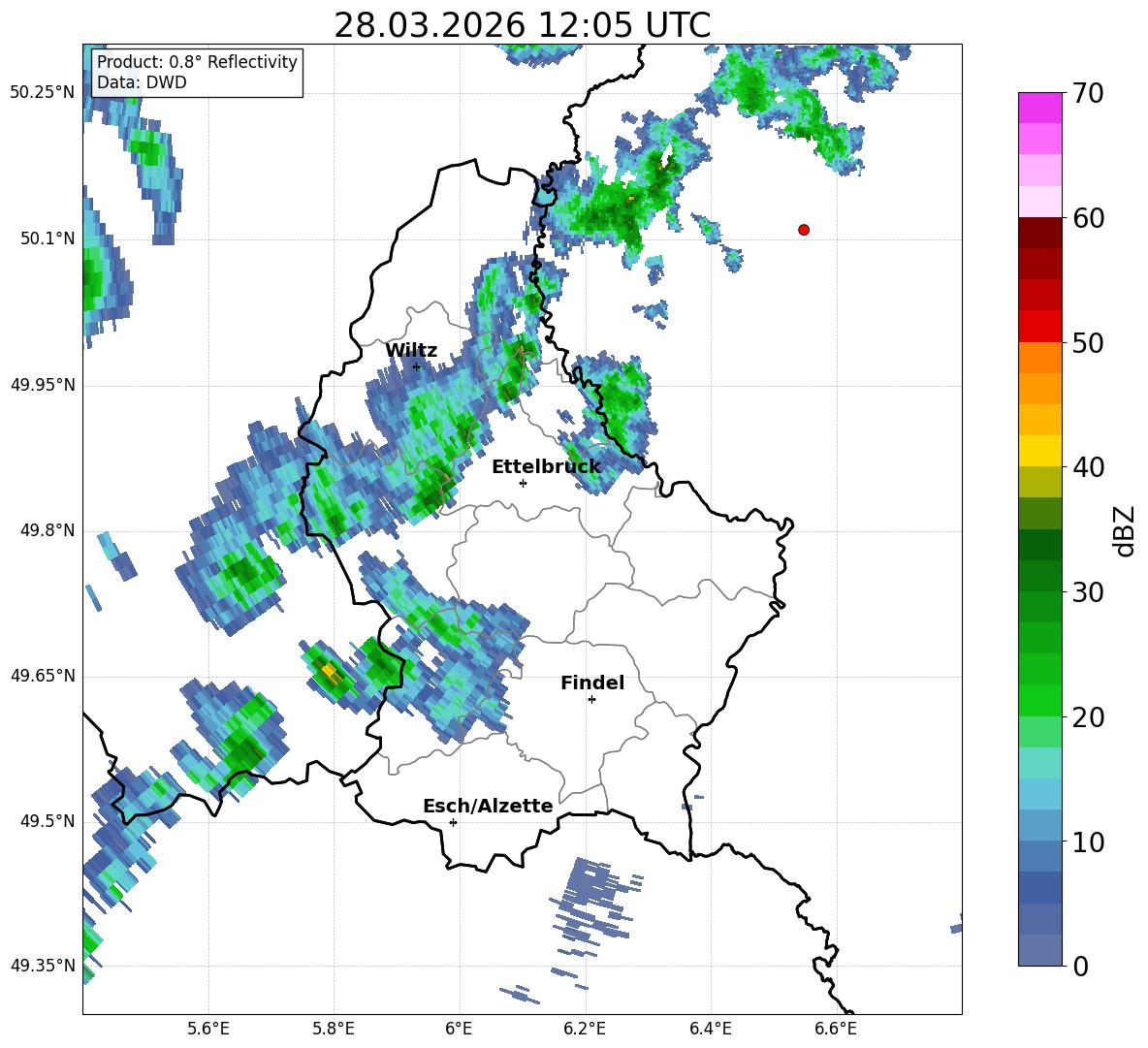Pick the bright green colorbar segment at 20
Image resolution: width=1148 pixels, height=1048 pixels.
coord(1039,700)
